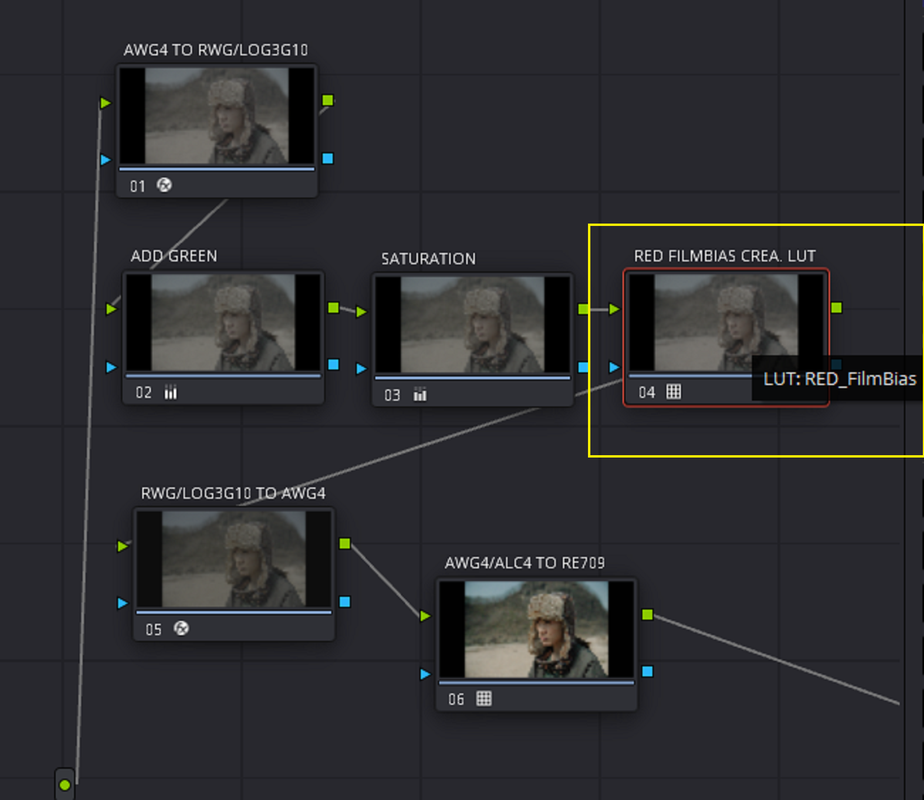Click the 'AWG4 TO RWG/LOG3G10' node label
This screenshot has width=924, height=800.
coord(216,50)
